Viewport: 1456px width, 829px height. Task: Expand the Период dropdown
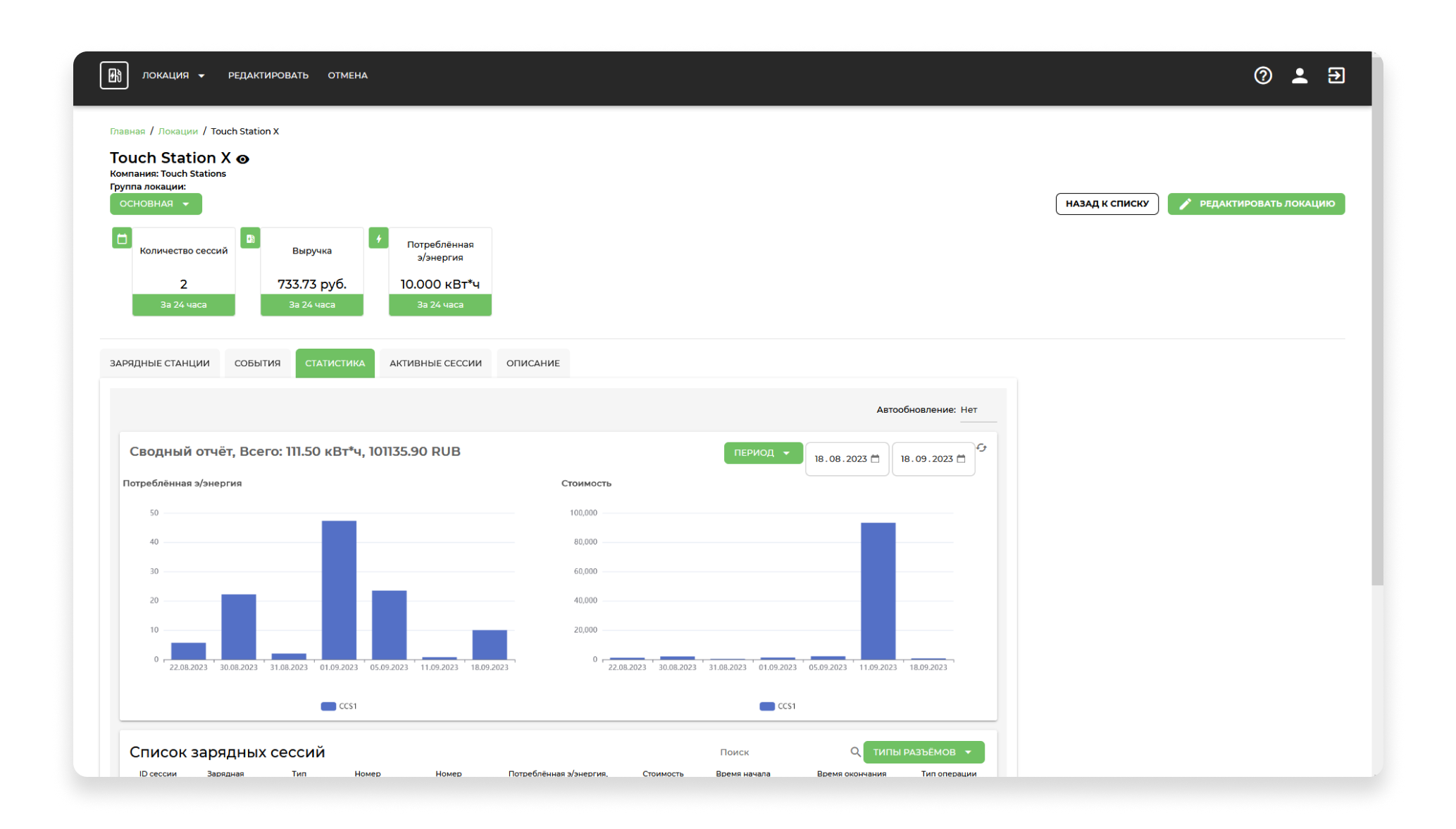(763, 453)
